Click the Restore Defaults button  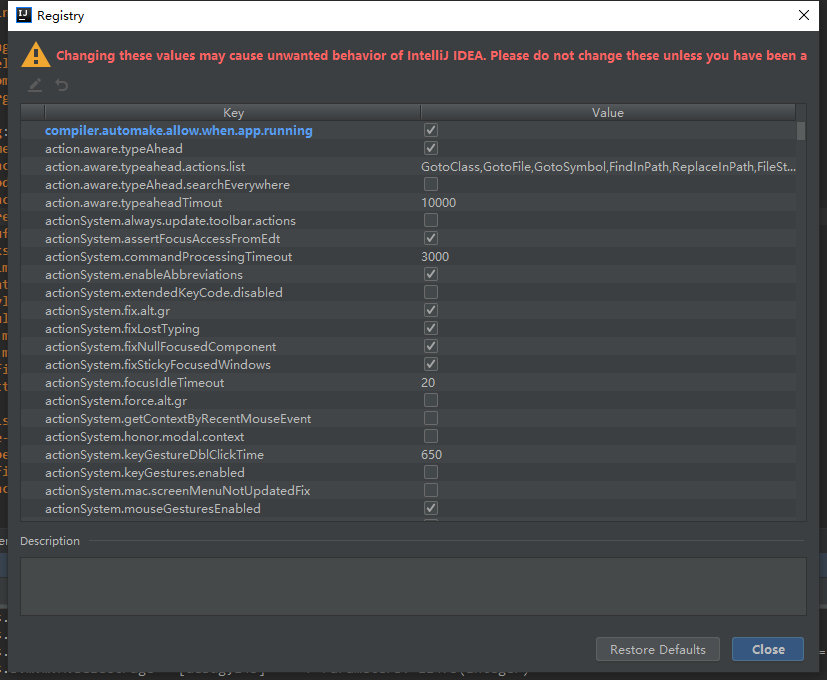658,649
